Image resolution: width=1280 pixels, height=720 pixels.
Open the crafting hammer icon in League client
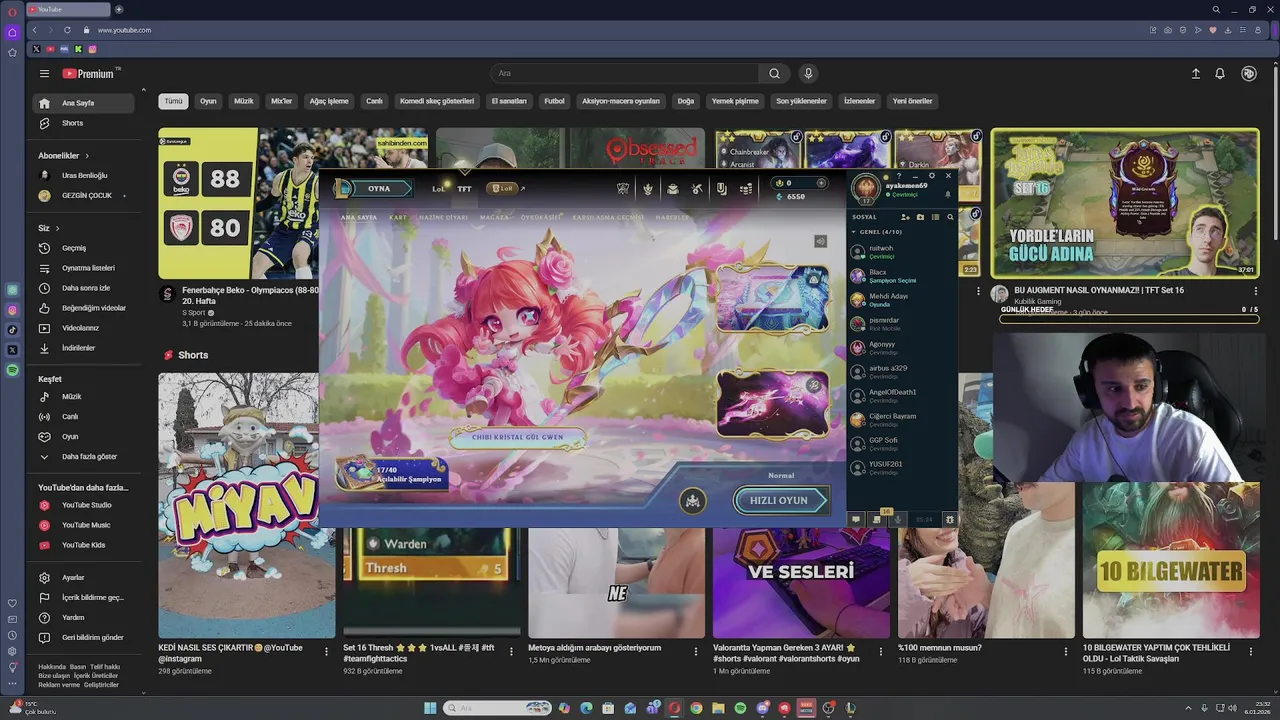click(697, 189)
